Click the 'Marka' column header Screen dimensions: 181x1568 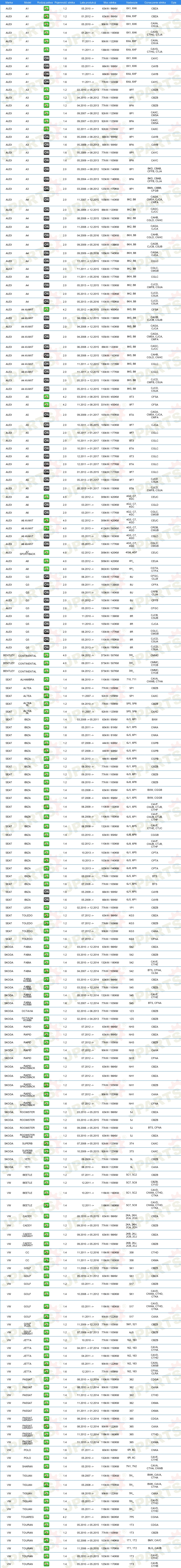[9, 3]
